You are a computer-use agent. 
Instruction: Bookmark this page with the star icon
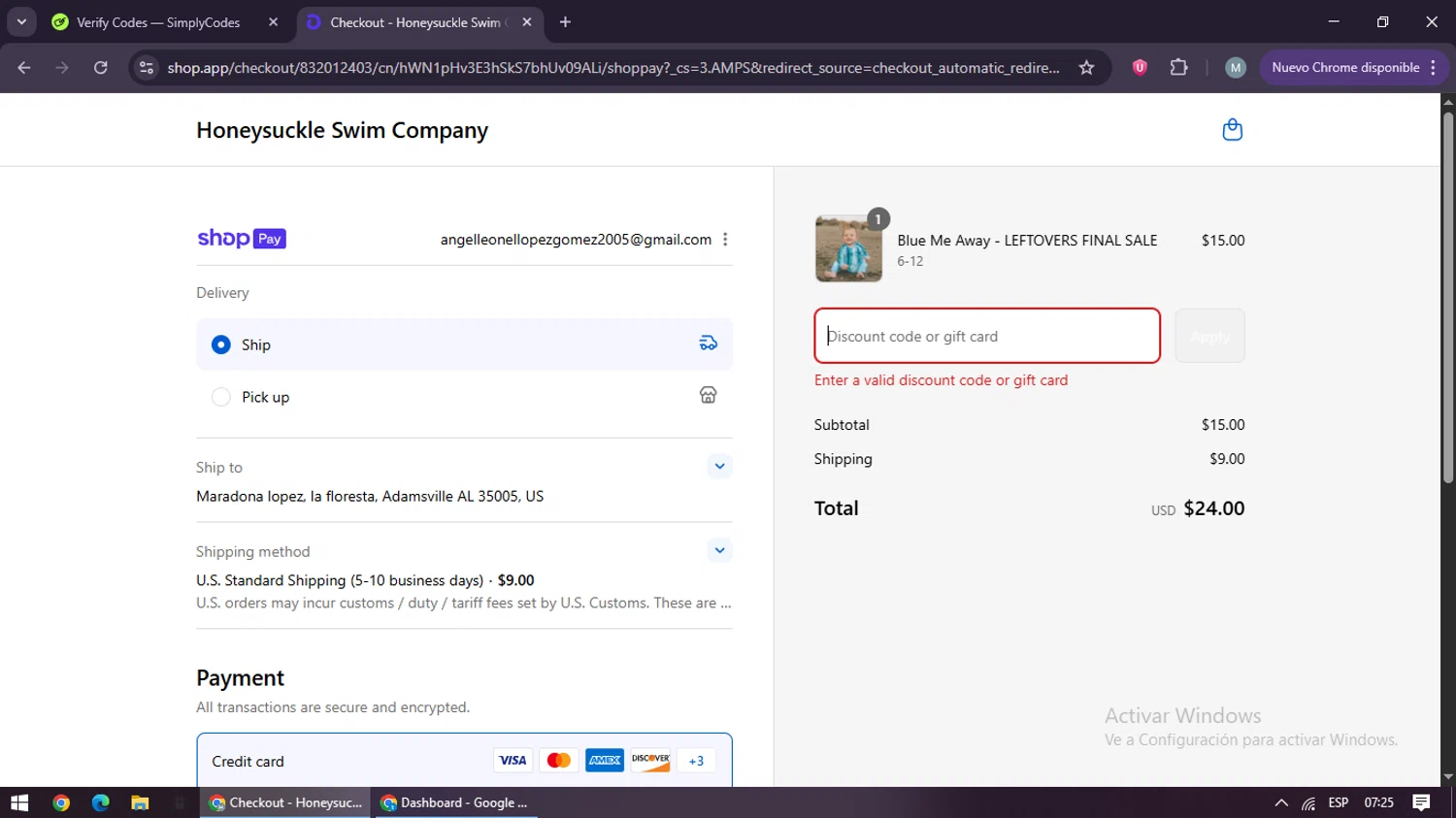tap(1087, 68)
